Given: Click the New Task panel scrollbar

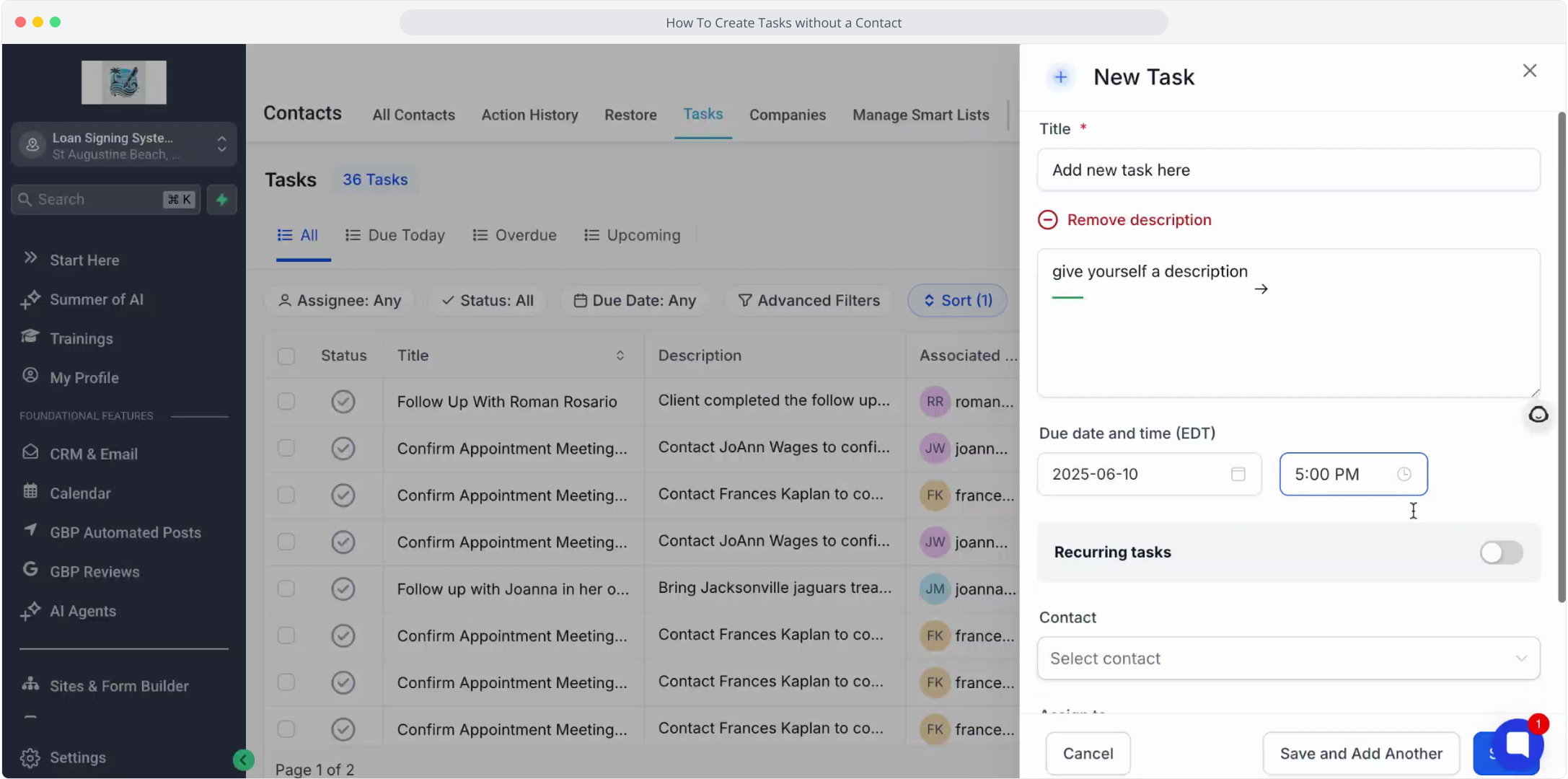Looking at the screenshot, I should [x=1562, y=357].
